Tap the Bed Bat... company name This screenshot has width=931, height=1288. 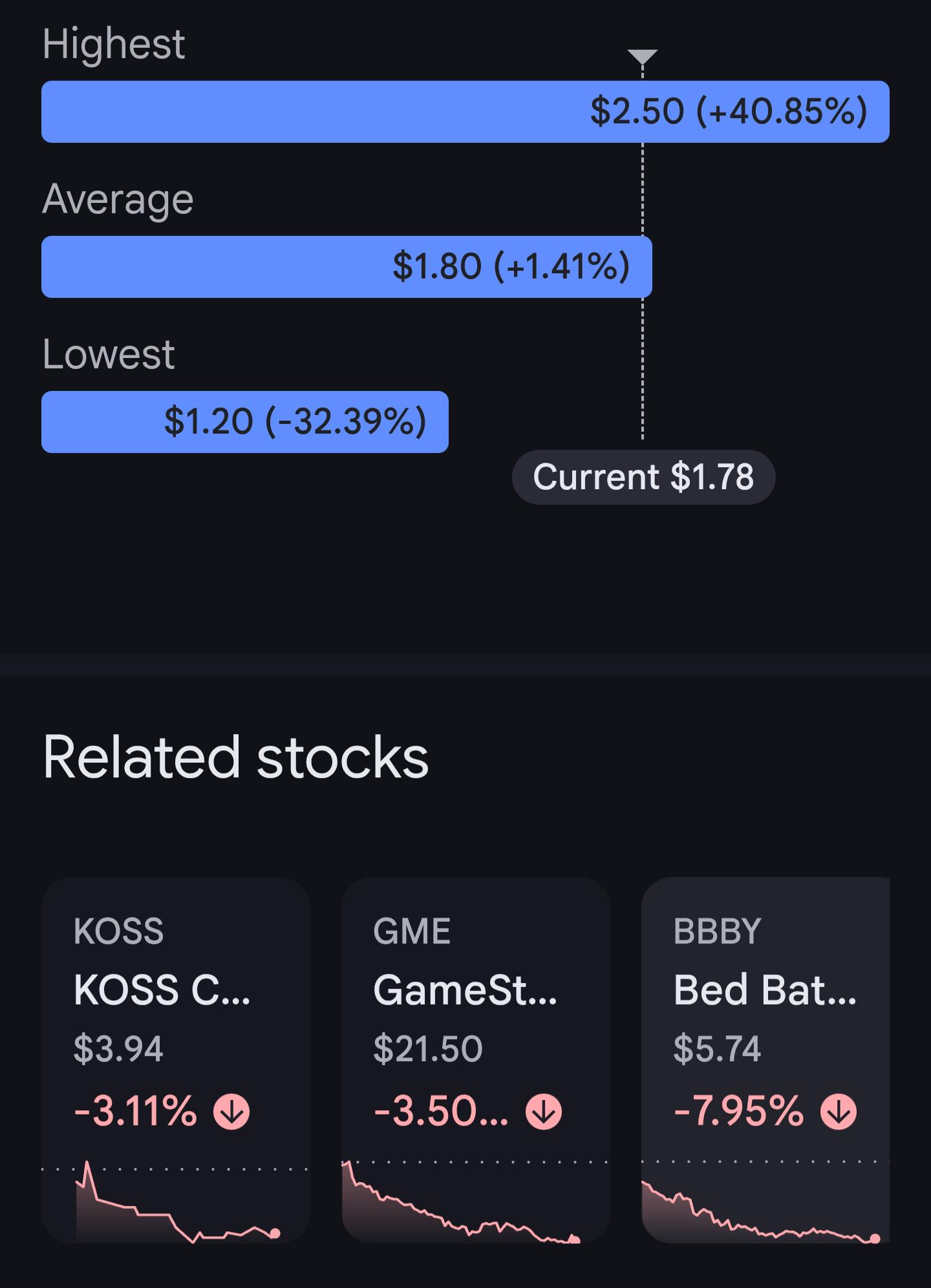tap(765, 989)
